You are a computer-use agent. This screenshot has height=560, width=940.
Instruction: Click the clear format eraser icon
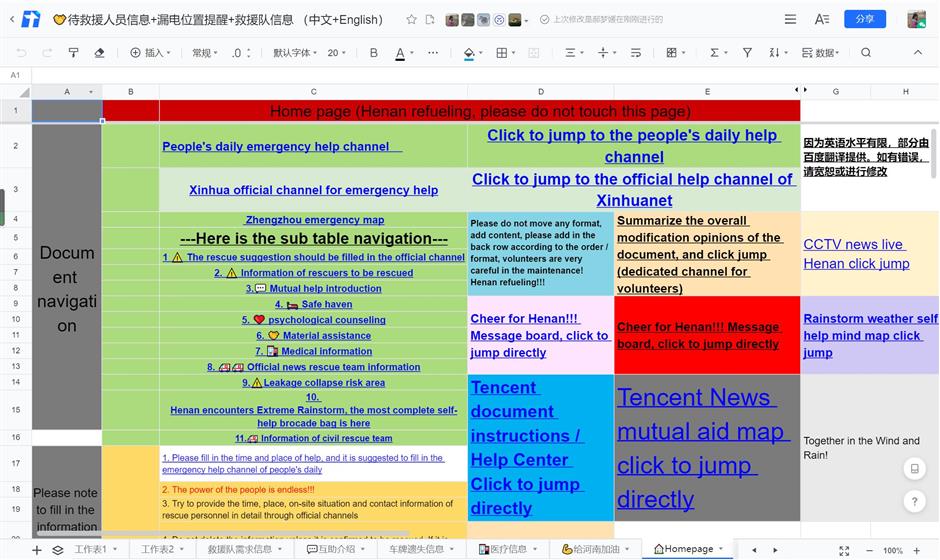pyautogui.click(x=99, y=53)
